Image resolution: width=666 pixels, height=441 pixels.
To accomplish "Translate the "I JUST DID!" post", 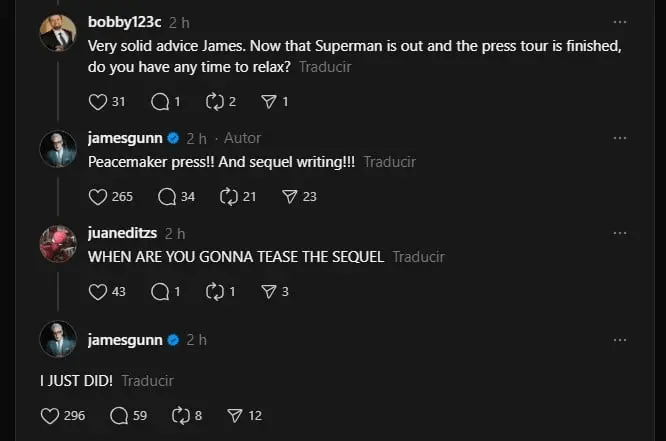I will pos(148,381).
